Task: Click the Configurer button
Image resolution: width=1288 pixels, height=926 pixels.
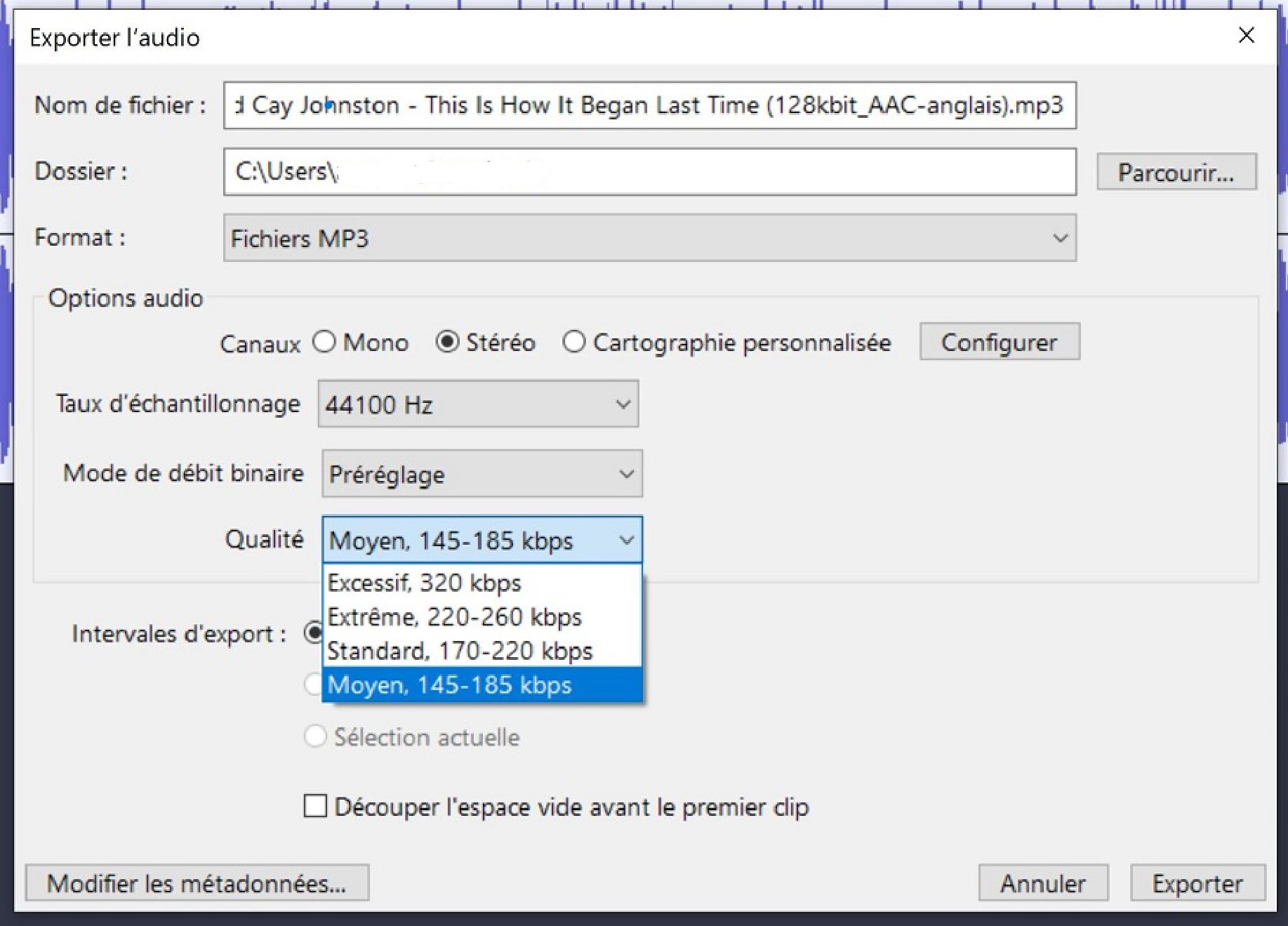Action: 999,342
